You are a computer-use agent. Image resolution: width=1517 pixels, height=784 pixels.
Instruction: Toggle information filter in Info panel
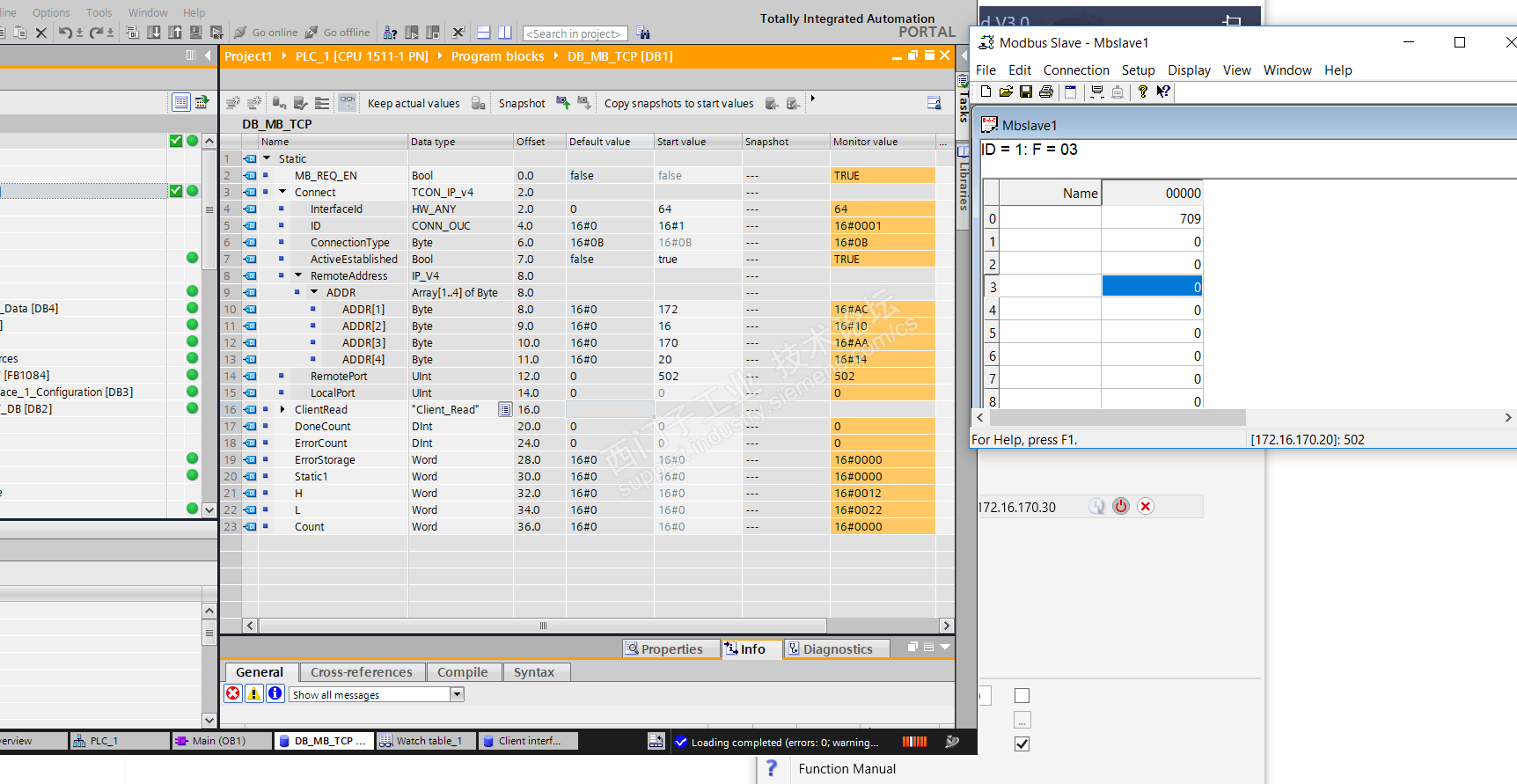[x=275, y=693]
